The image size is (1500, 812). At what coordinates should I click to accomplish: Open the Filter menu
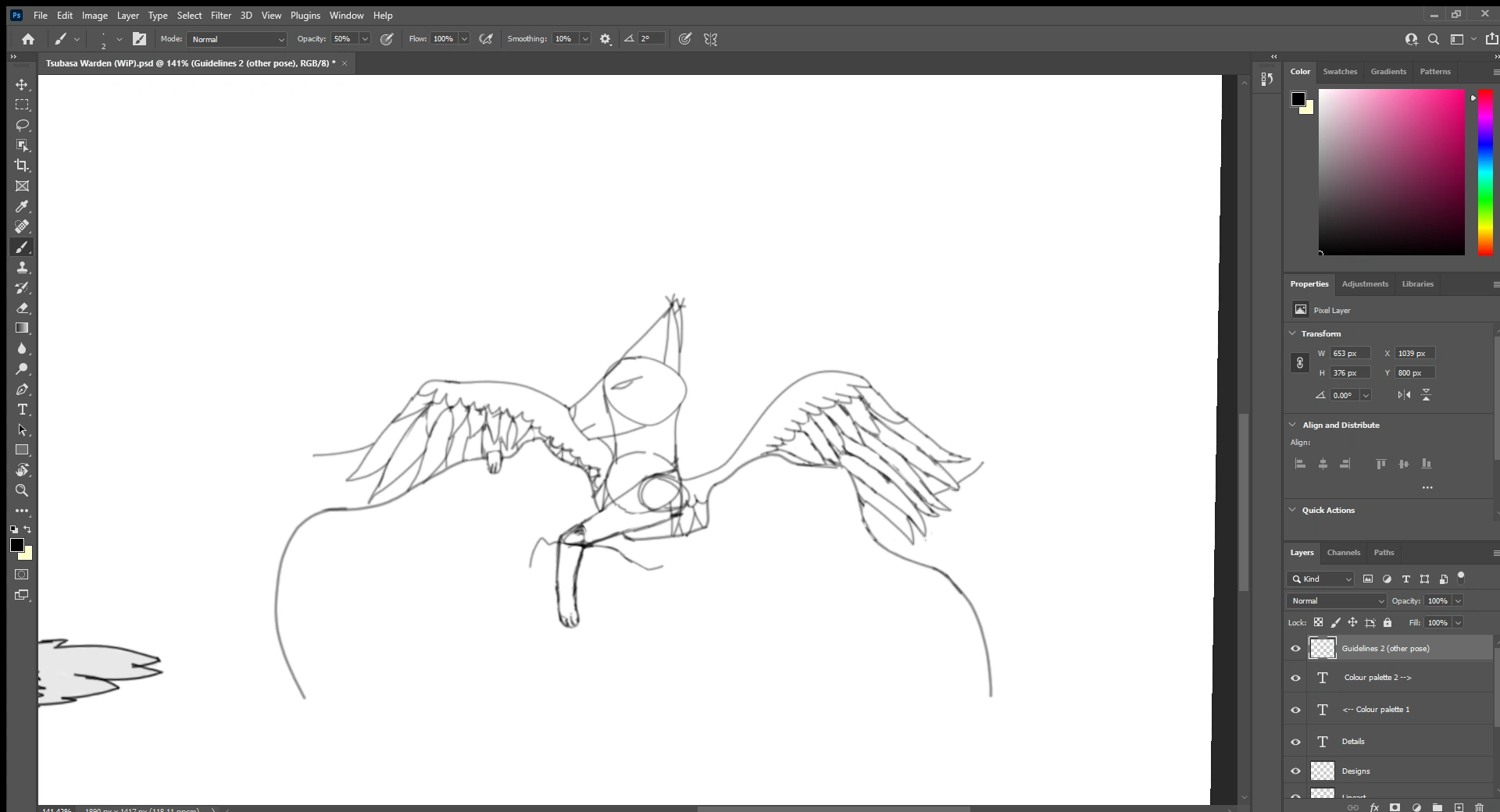(221, 15)
